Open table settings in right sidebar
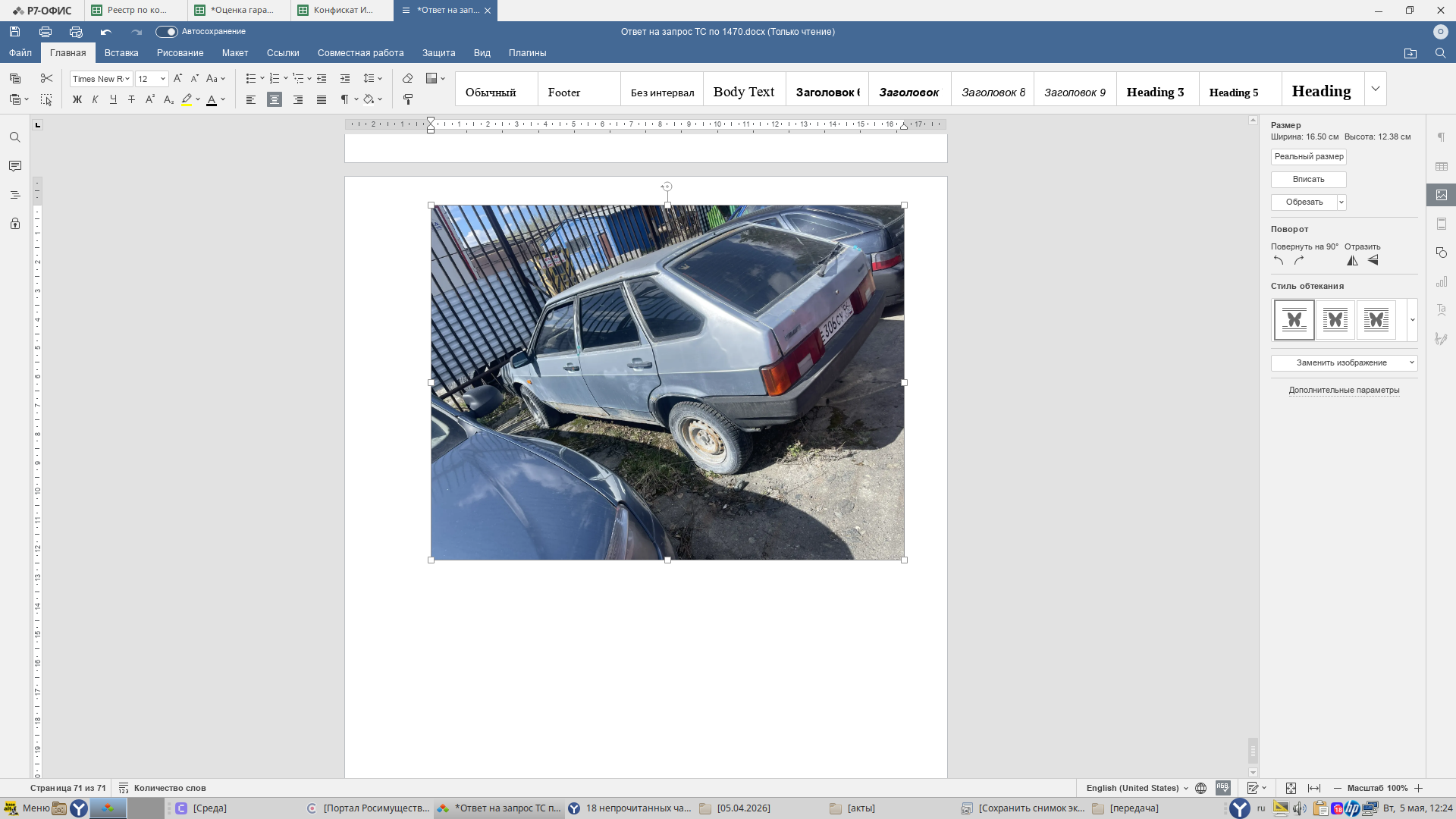 click(1442, 166)
